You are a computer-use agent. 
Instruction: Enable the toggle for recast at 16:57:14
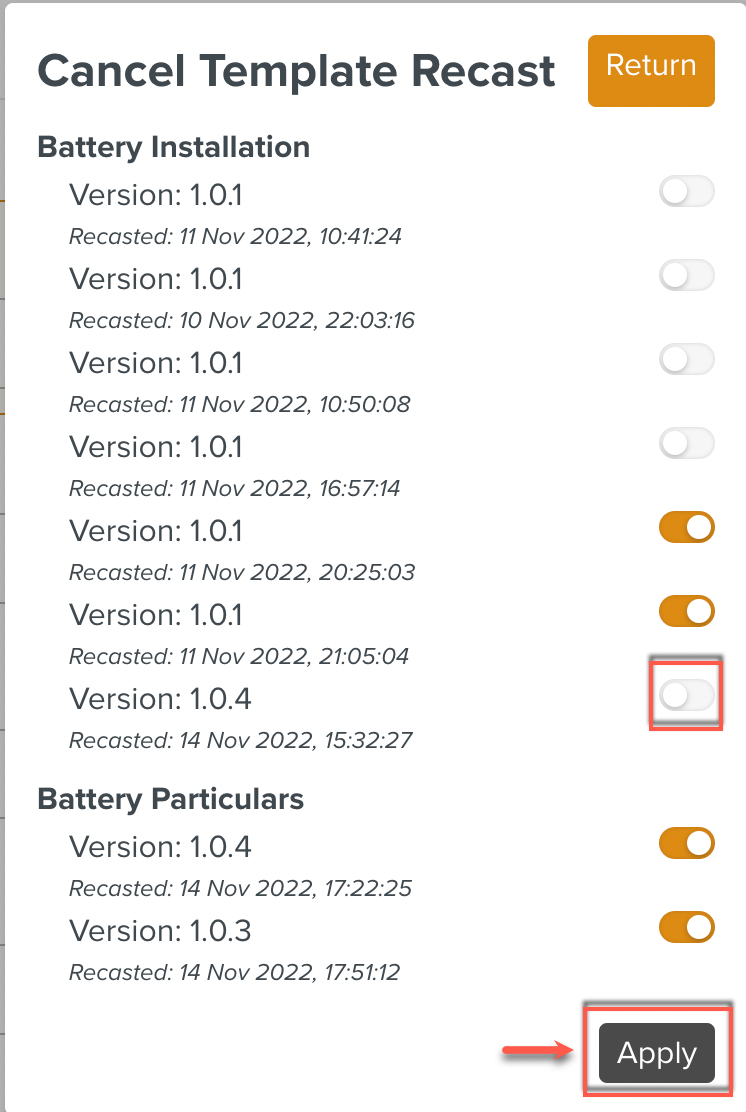tap(687, 444)
